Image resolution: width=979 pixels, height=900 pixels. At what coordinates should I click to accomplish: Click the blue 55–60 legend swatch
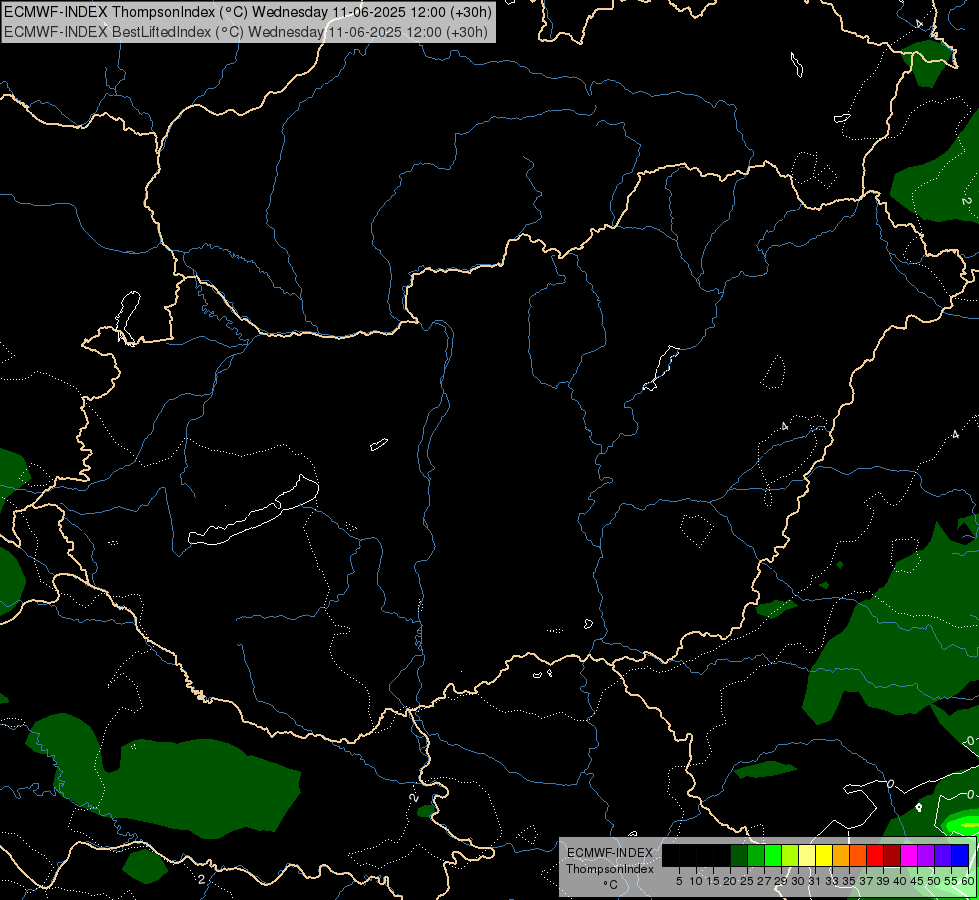coord(960,855)
